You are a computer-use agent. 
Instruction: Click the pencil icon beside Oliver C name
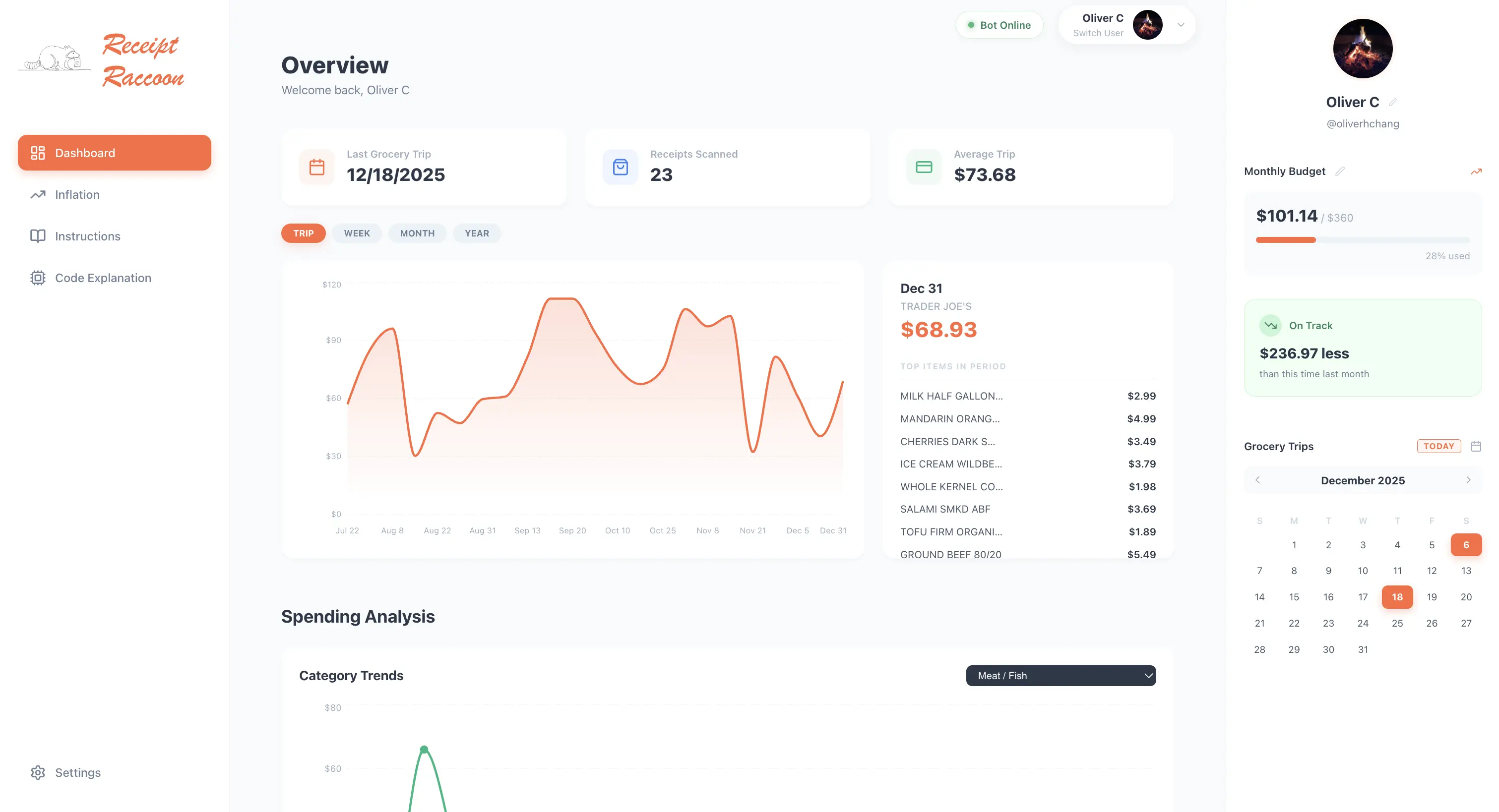pyautogui.click(x=1393, y=103)
